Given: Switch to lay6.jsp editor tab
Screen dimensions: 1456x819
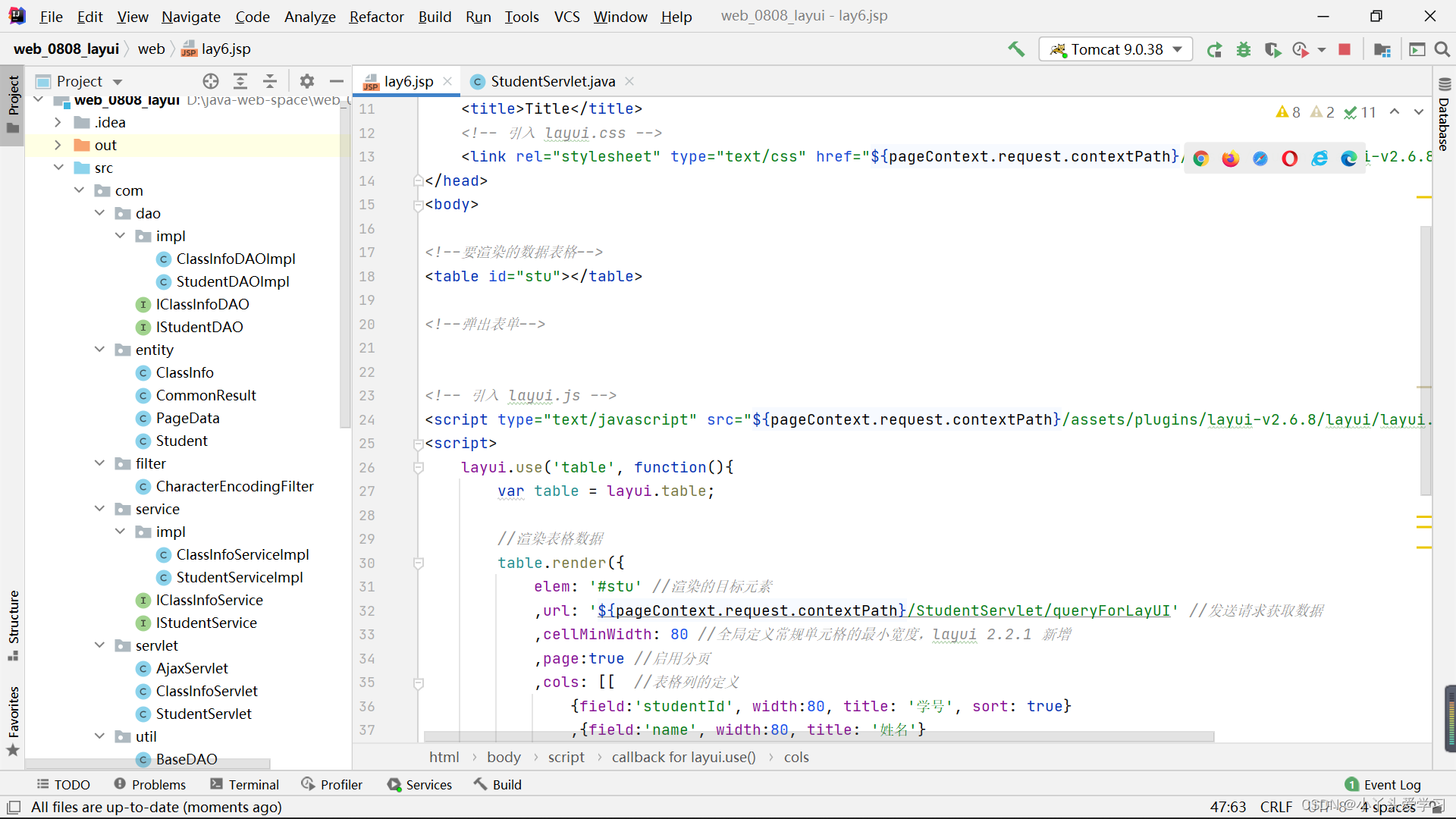Looking at the screenshot, I should pos(408,81).
